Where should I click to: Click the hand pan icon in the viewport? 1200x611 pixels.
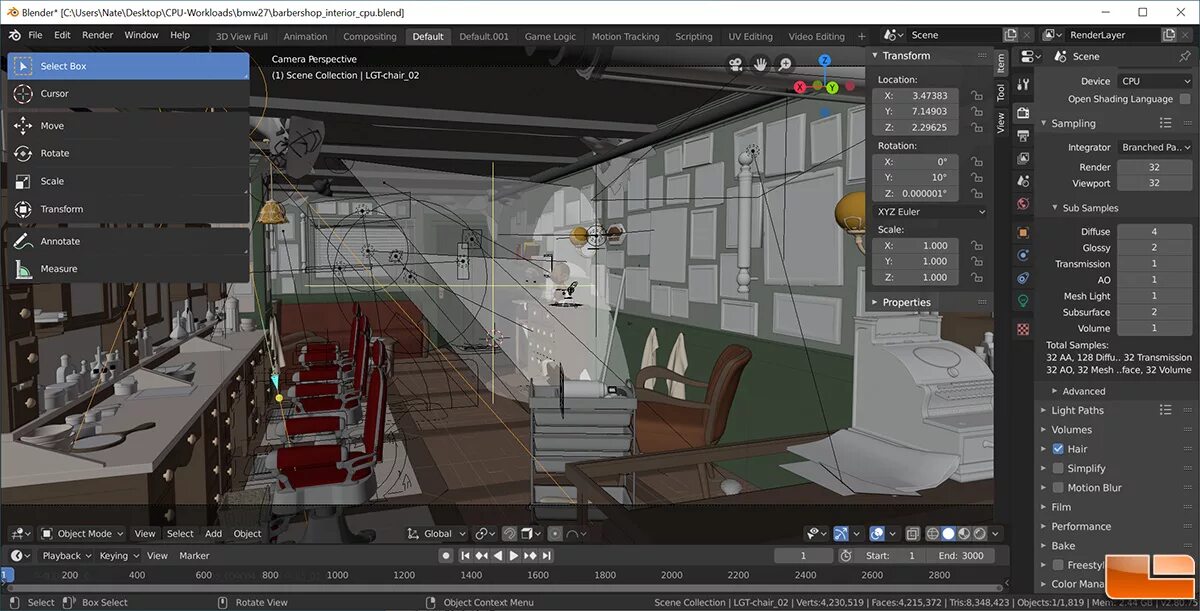point(760,64)
